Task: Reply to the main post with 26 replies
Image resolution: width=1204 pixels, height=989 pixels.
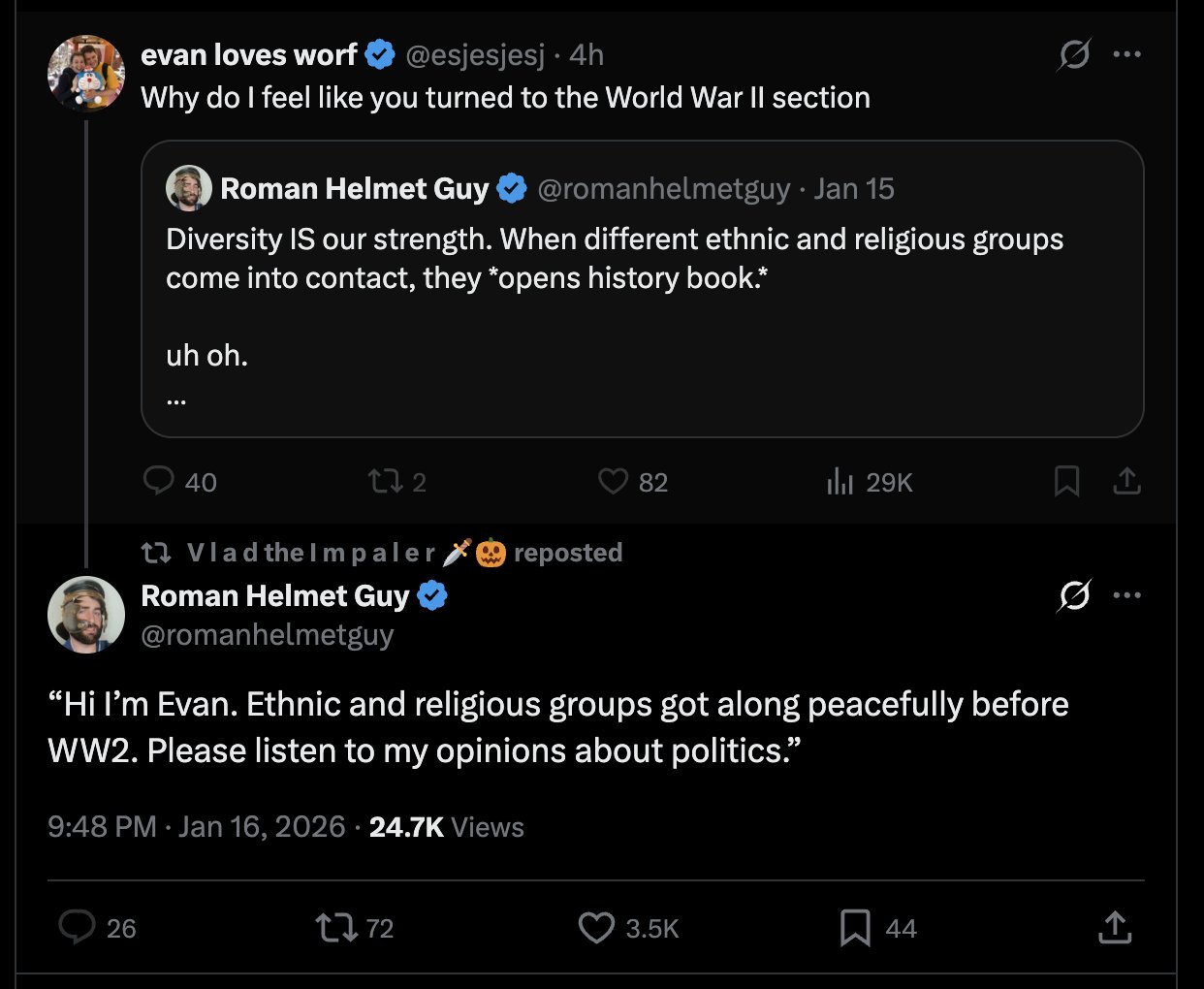Action: coord(77,928)
